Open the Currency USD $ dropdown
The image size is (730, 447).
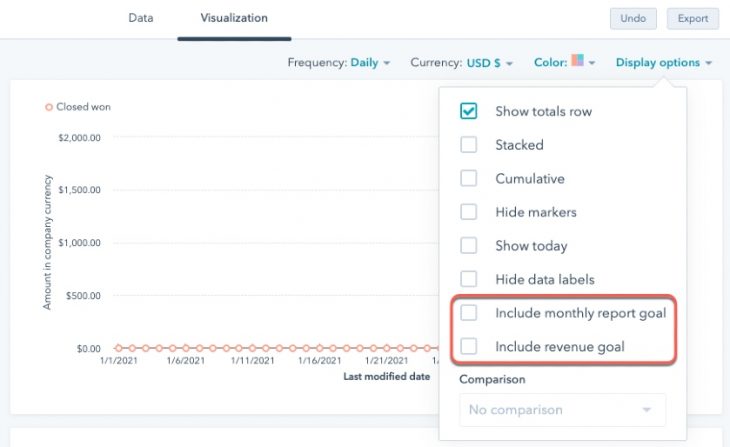[x=489, y=63]
